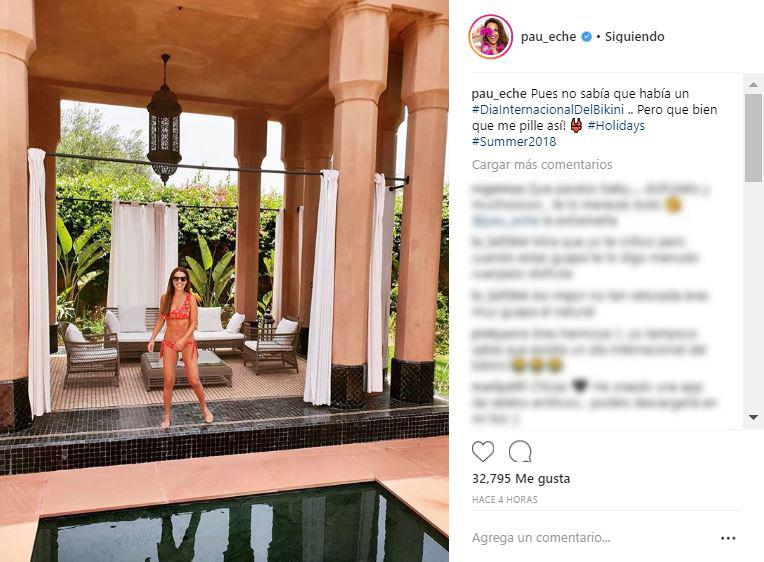
Task: Open the #Summer2018 hashtag link
Action: [x=514, y=142]
